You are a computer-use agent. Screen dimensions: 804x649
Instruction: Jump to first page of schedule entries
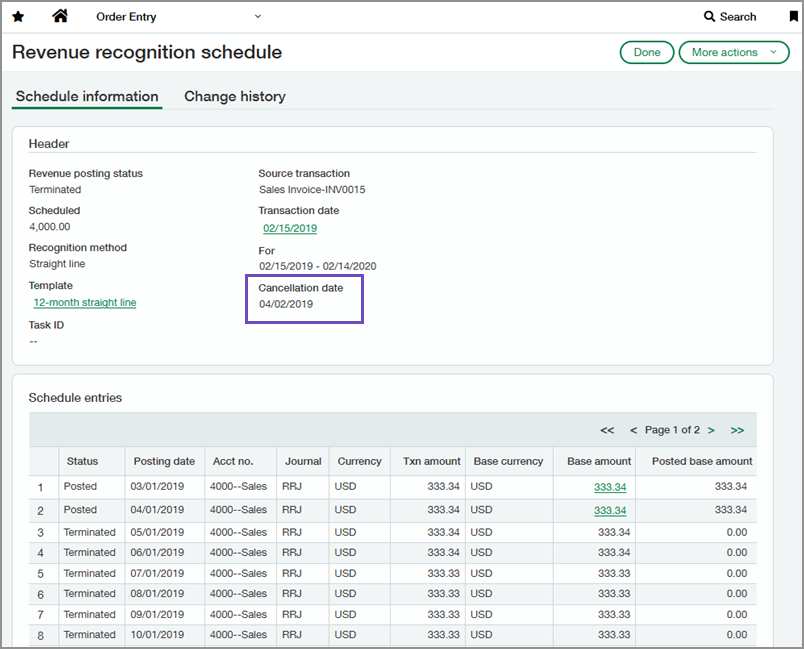tap(606, 430)
